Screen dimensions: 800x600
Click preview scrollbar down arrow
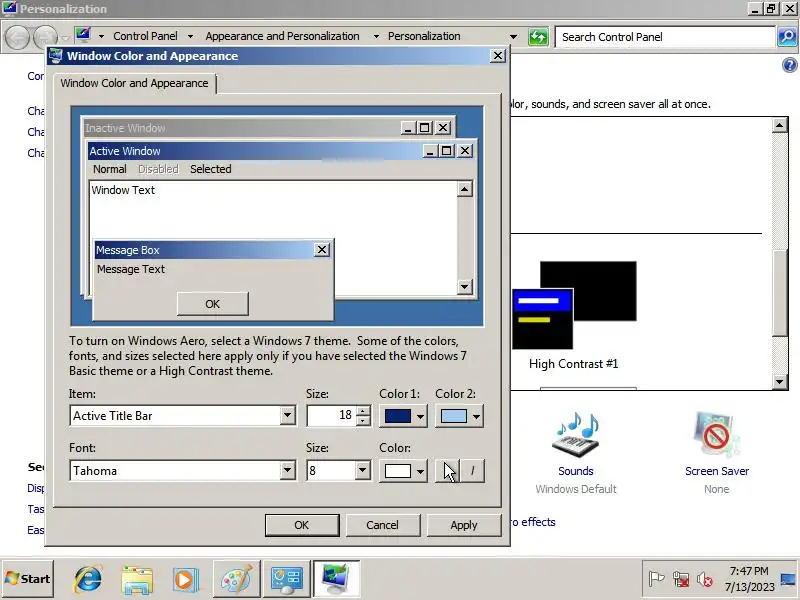coord(464,286)
